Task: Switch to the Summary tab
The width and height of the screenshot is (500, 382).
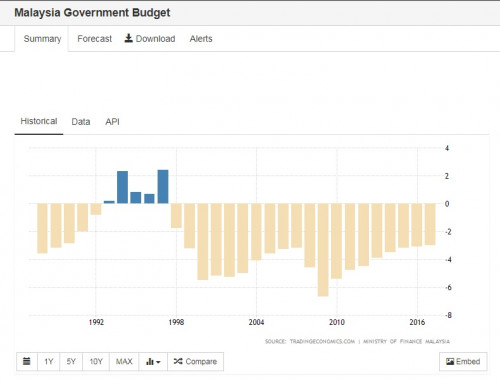Action: pyautogui.click(x=42, y=39)
